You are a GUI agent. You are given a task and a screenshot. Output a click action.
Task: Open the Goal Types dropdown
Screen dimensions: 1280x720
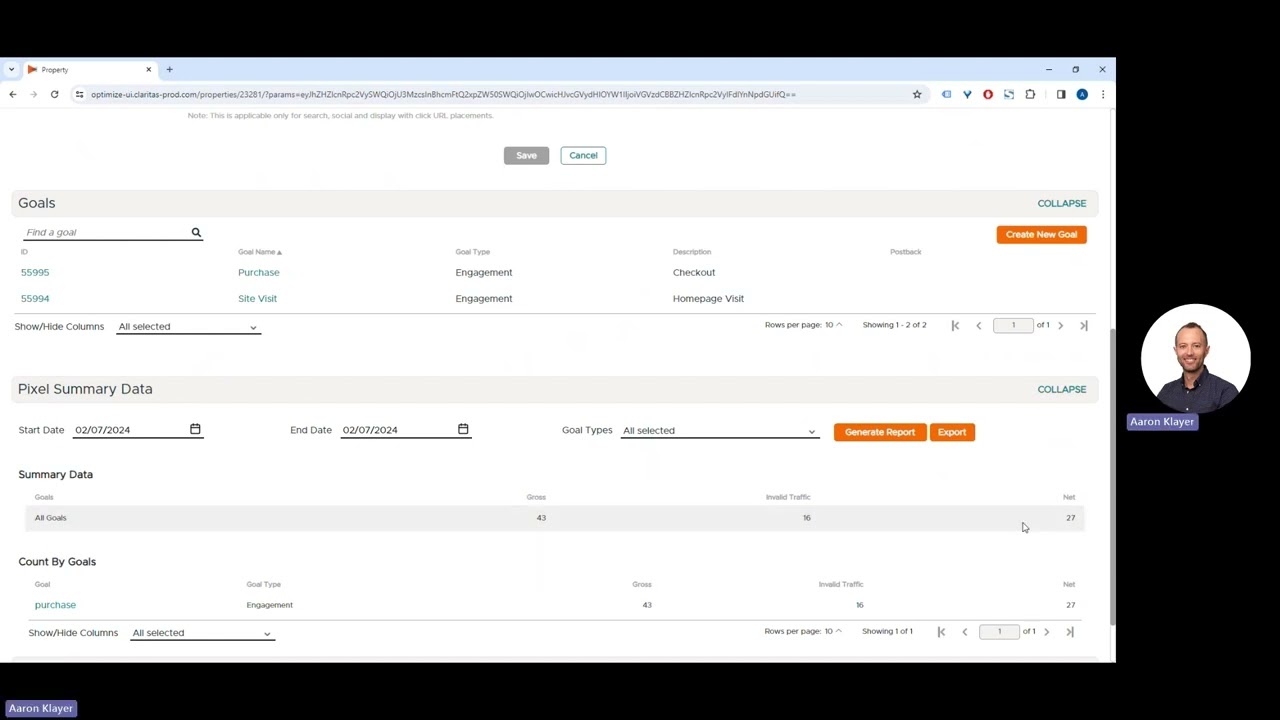(x=720, y=431)
